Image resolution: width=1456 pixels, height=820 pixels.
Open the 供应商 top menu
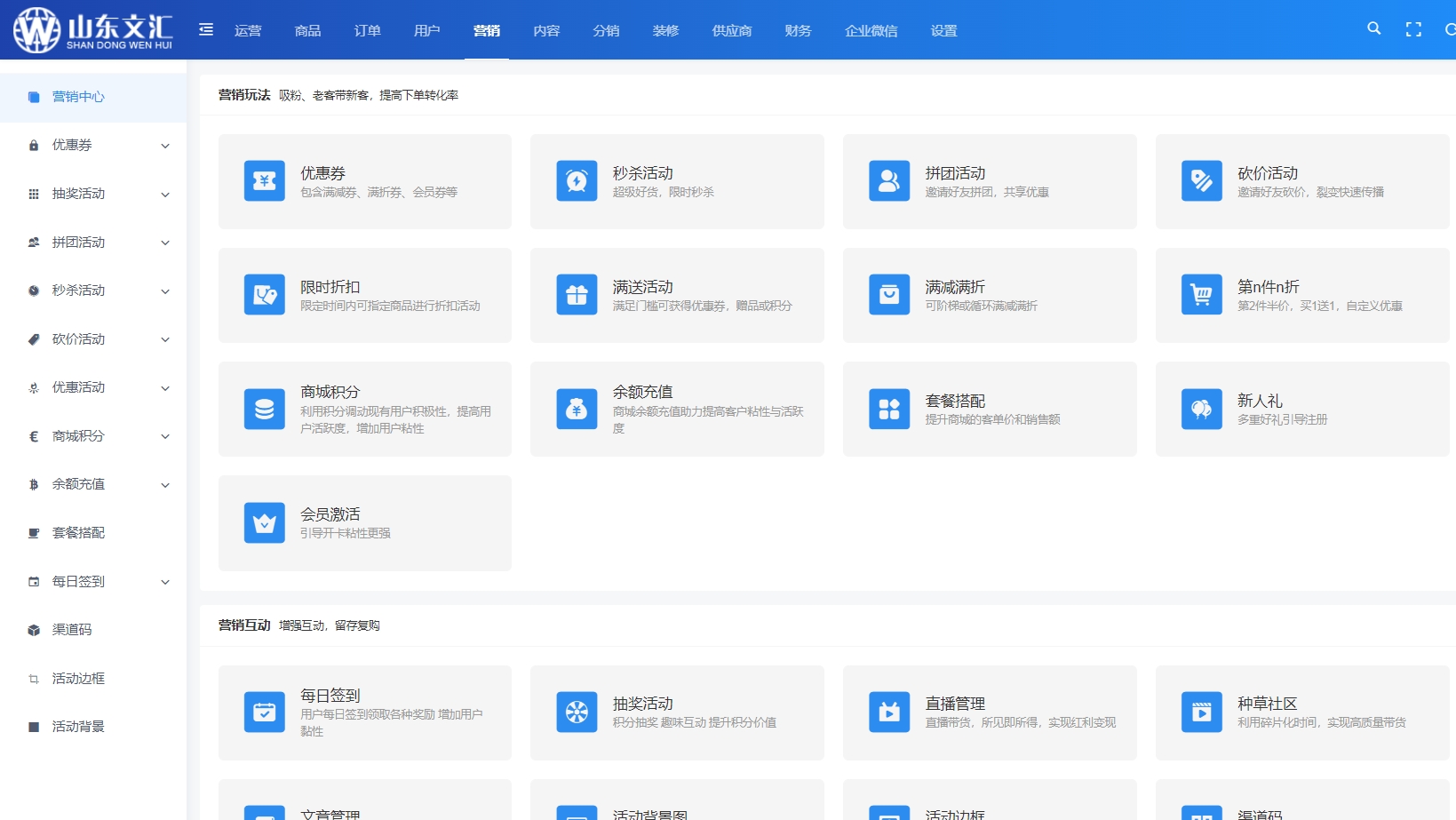coord(732,30)
